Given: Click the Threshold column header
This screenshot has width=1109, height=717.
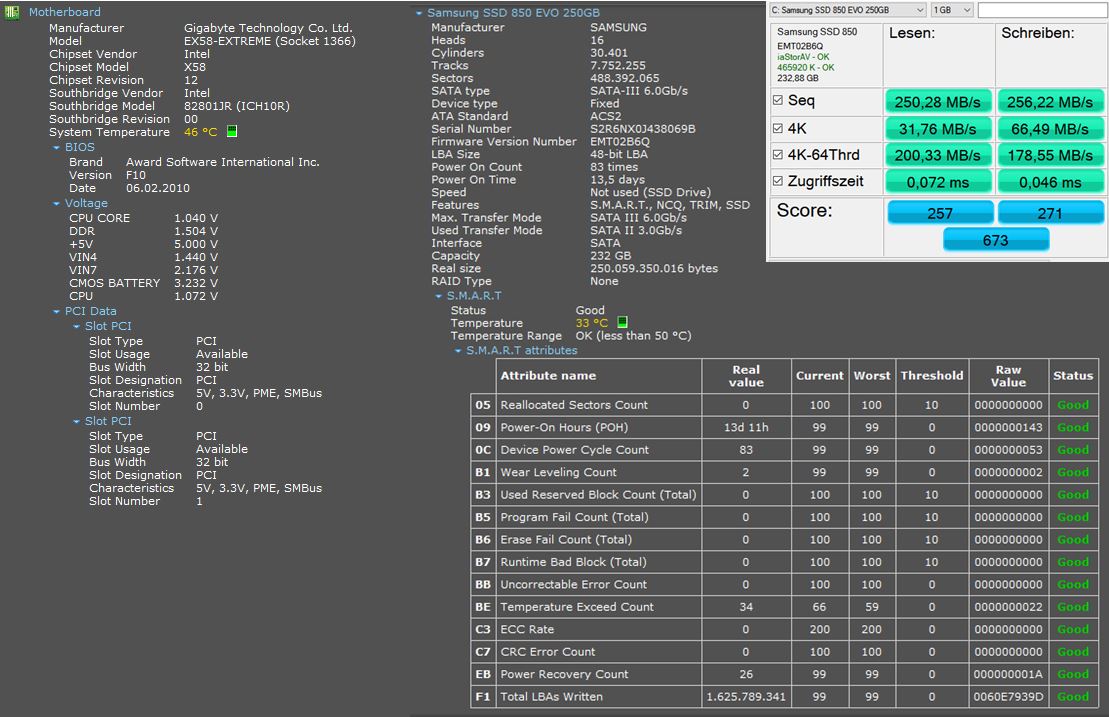Looking at the screenshot, I should click(x=931, y=376).
